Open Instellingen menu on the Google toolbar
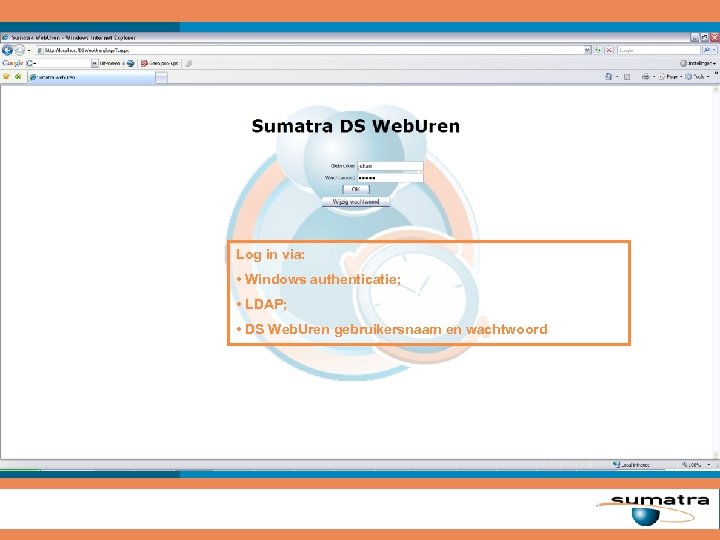720x540 pixels. coord(698,63)
